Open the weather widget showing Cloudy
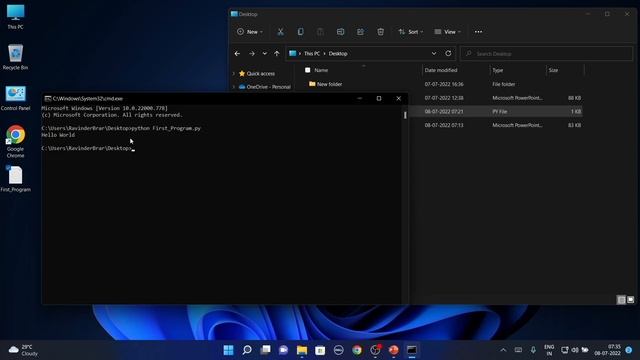640x360 pixels. click(23, 350)
